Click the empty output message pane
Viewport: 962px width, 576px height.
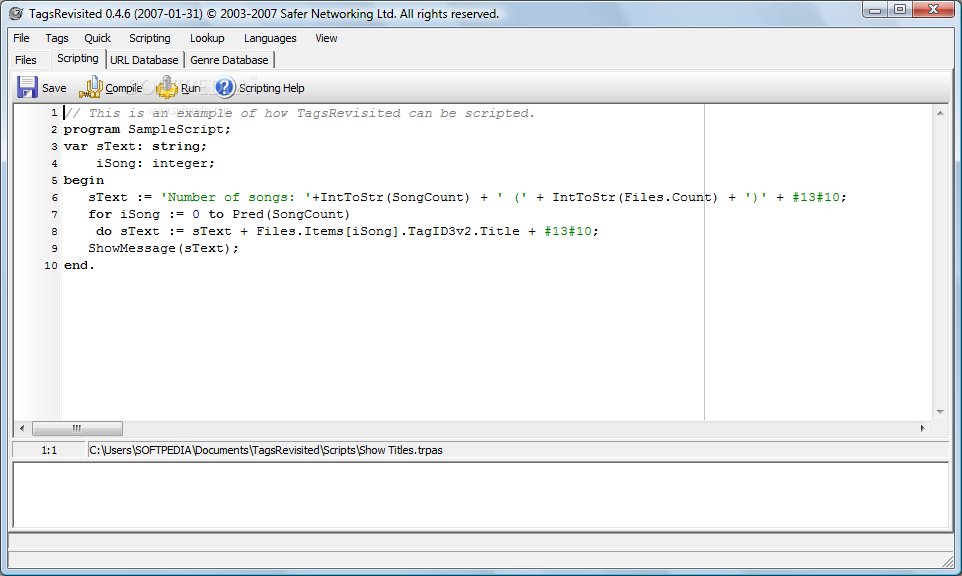[480, 496]
